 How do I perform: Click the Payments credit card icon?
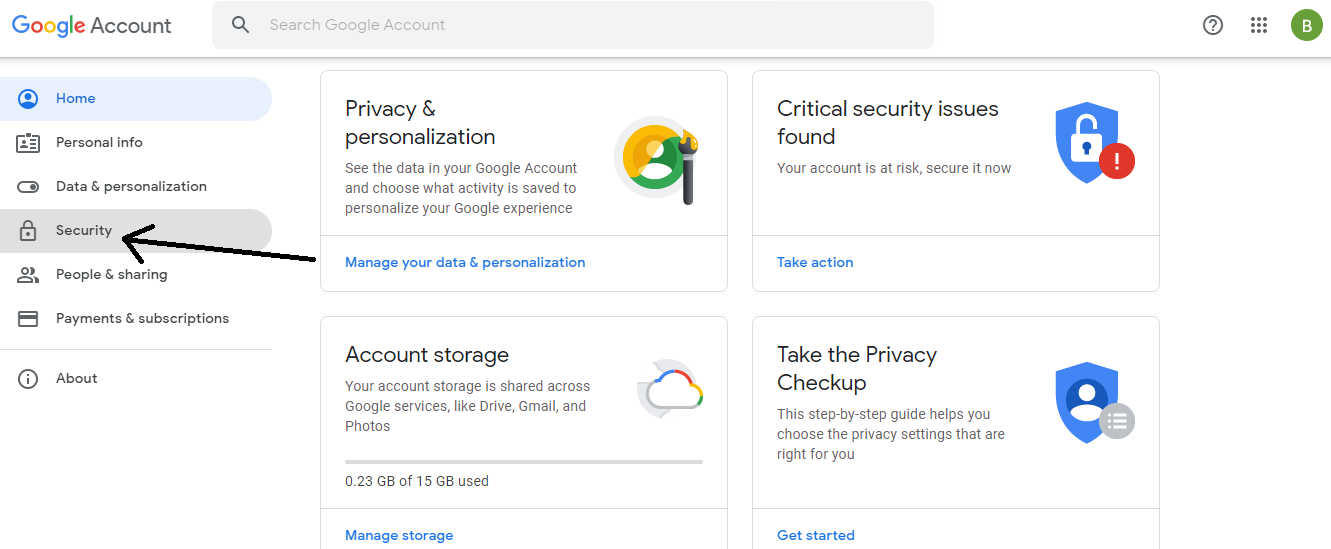28,318
